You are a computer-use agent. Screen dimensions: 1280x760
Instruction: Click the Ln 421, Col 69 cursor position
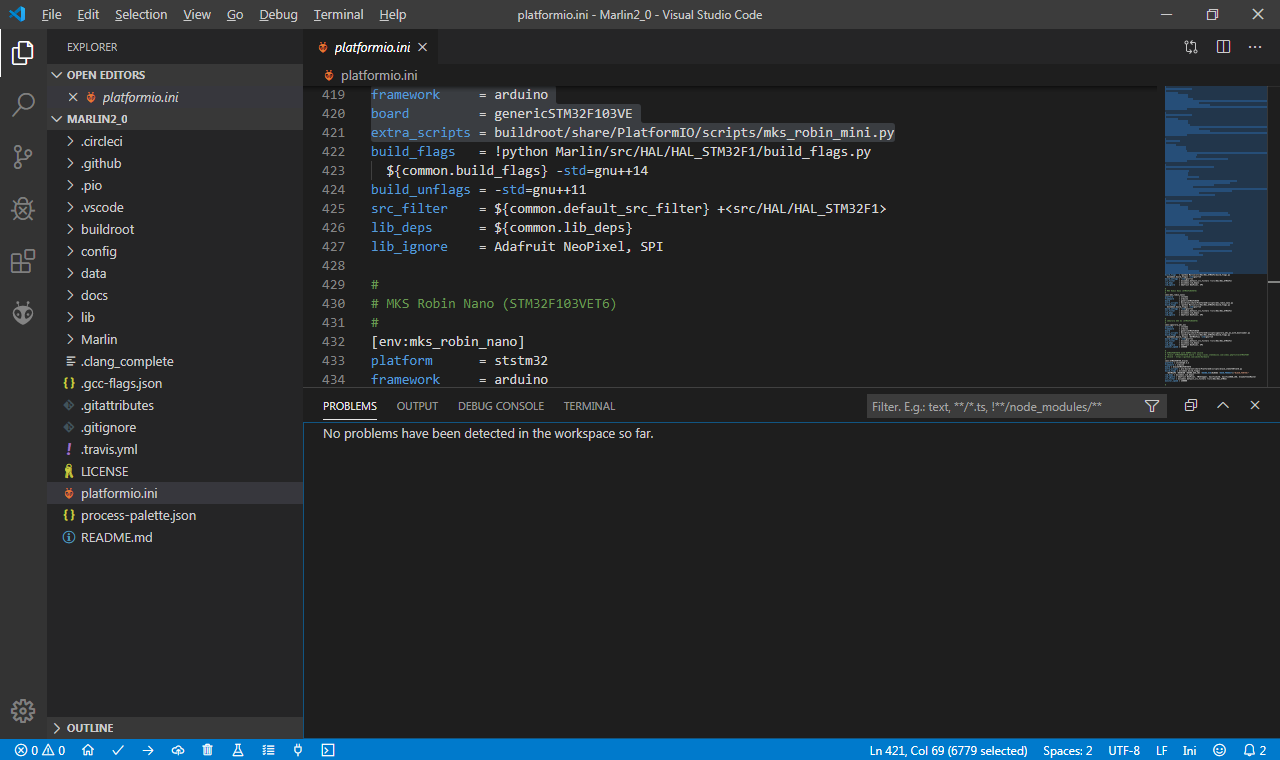tap(948, 750)
